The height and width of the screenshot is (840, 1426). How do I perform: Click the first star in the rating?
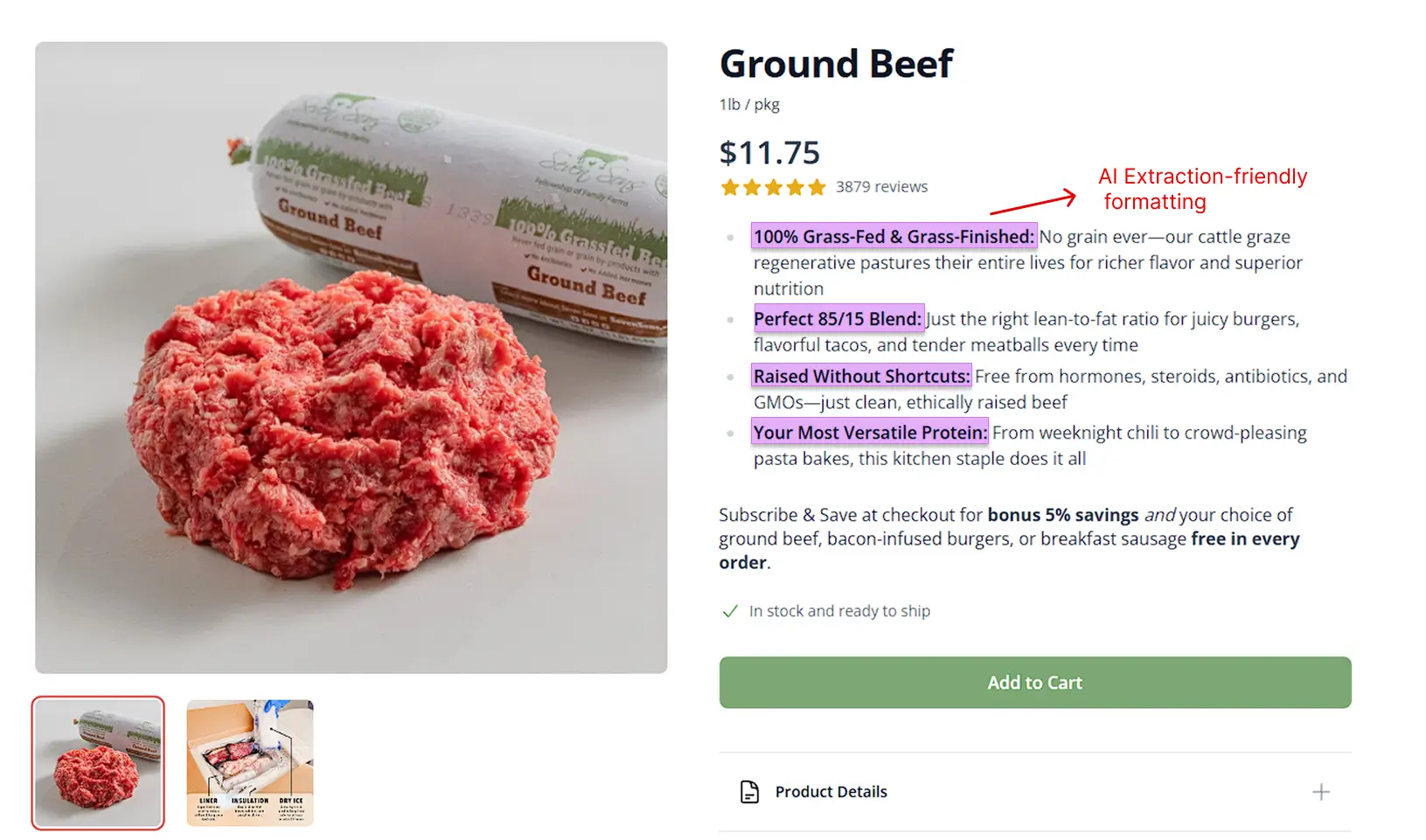[731, 186]
